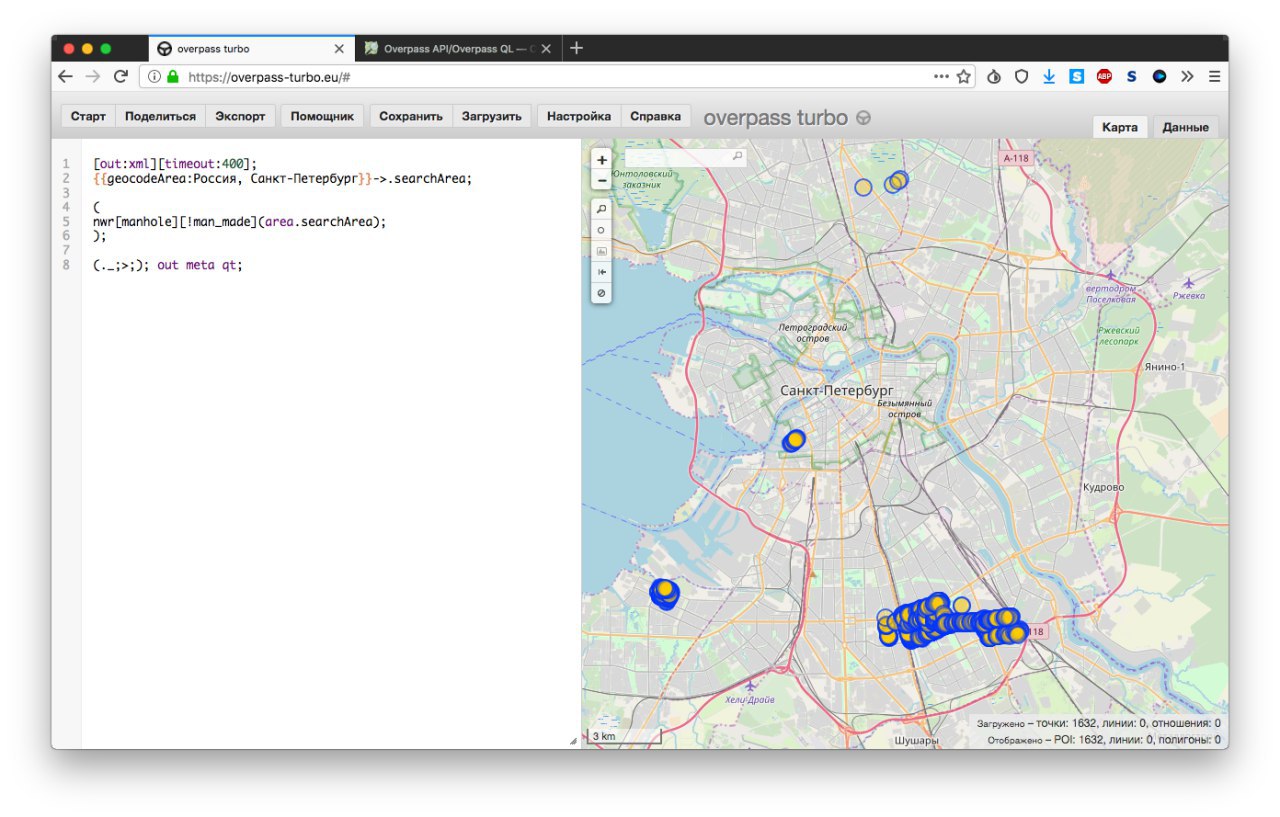Zoom in the map with plus button
This screenshot has height=817, width=1280.
(601, 159)
